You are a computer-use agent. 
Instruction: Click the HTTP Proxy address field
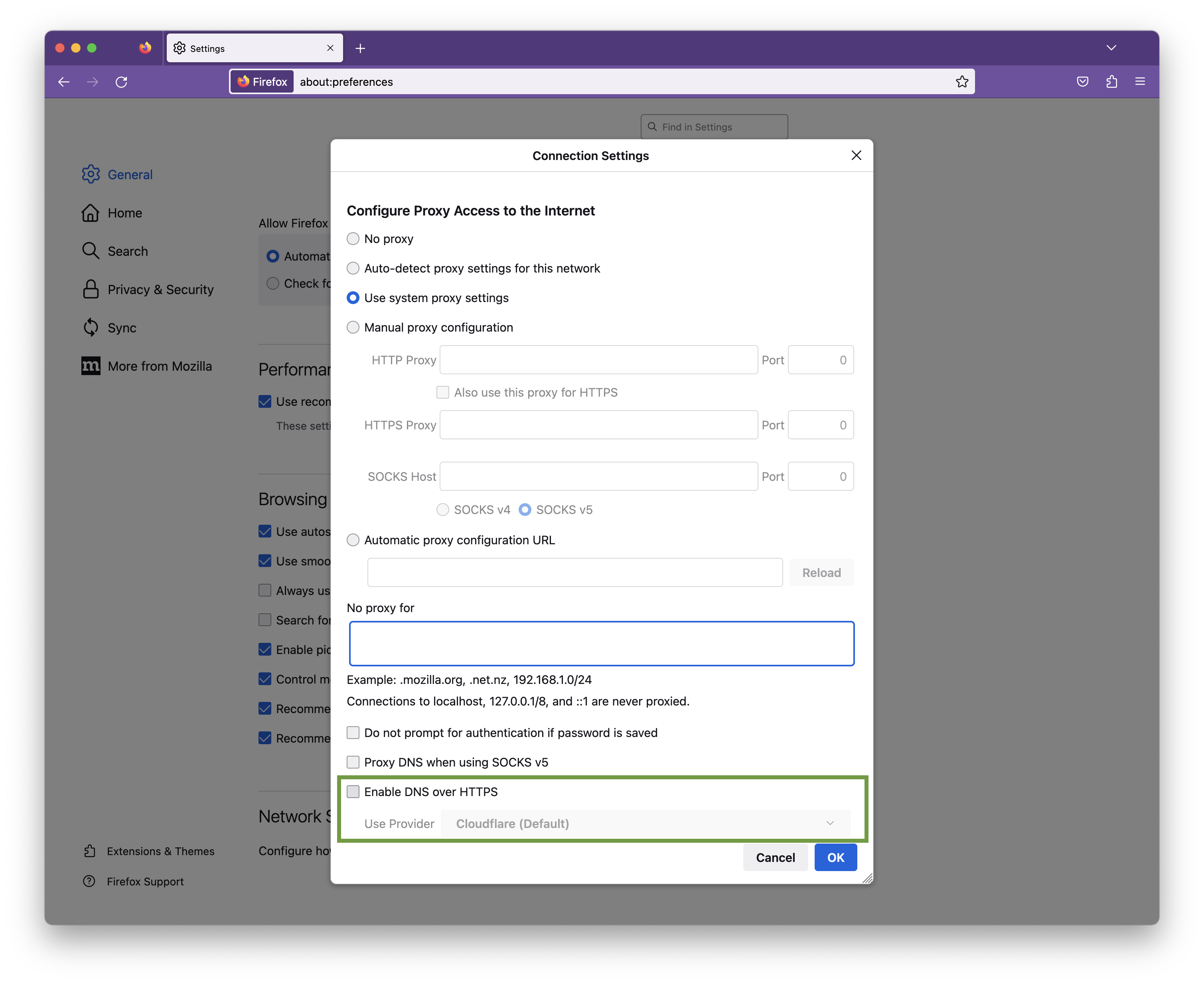[x=598, y=360]
